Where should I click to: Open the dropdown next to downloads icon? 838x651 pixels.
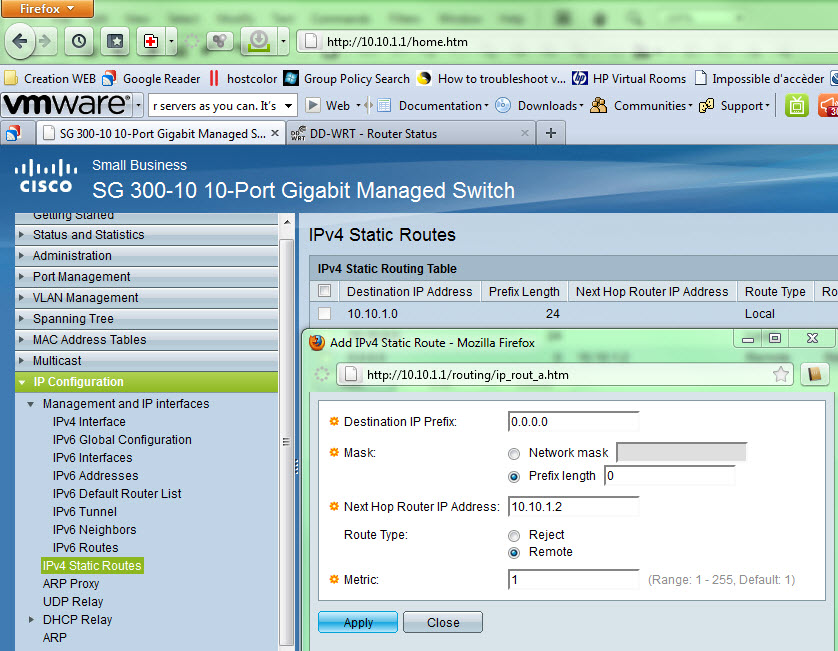[283, 41]
